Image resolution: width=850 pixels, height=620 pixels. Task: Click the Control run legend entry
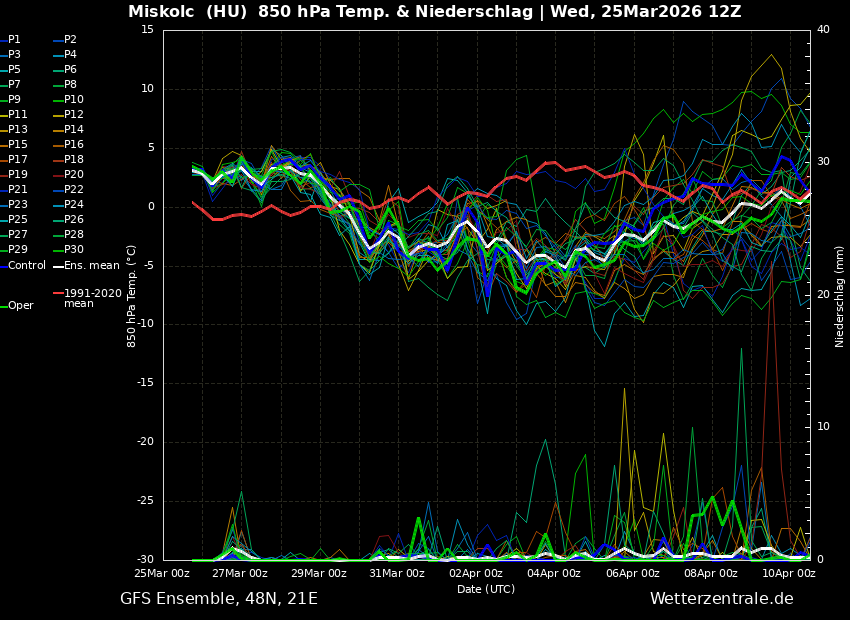[27, 266]
